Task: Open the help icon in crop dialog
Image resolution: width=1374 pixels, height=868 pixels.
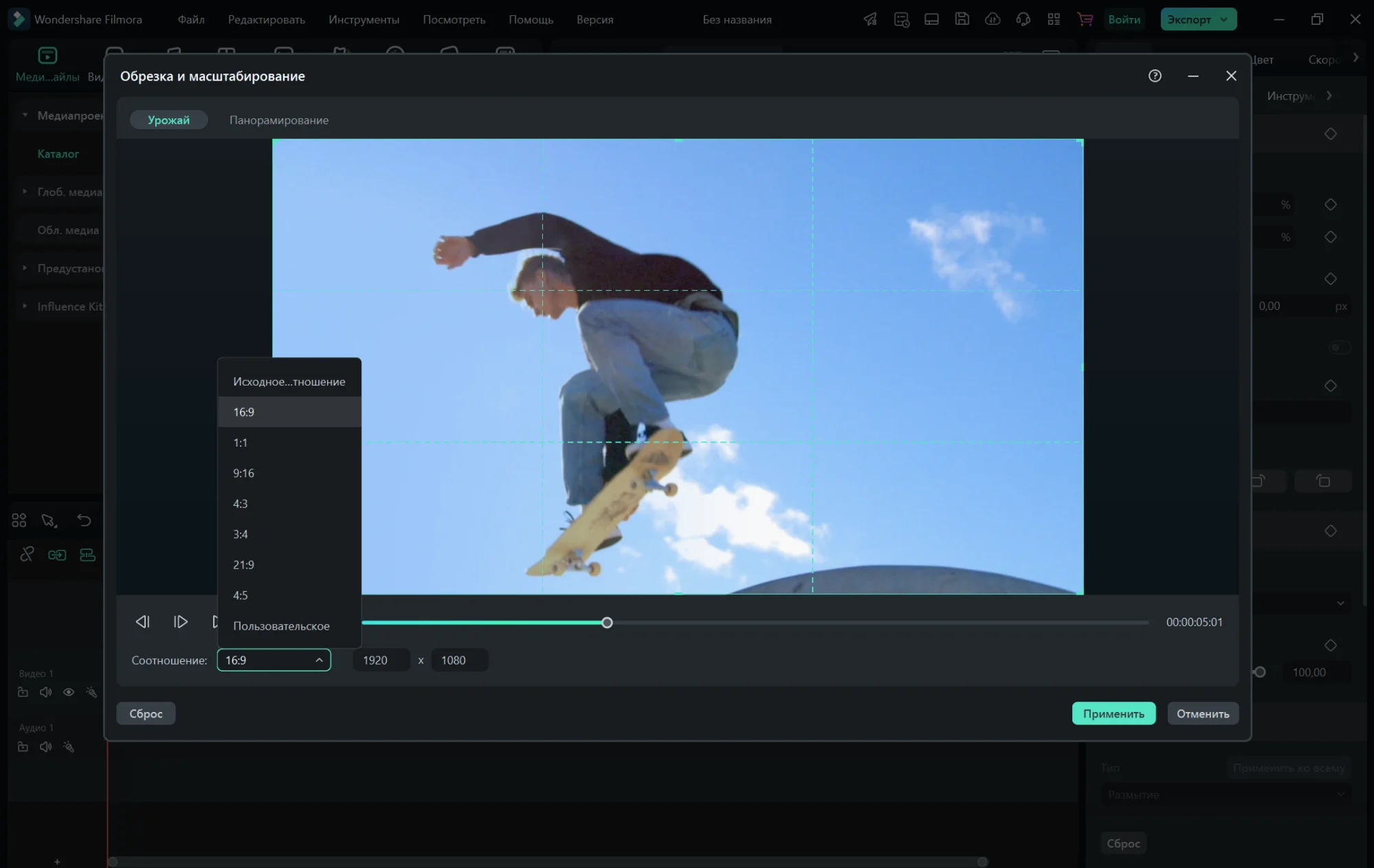Action: 1155,76
